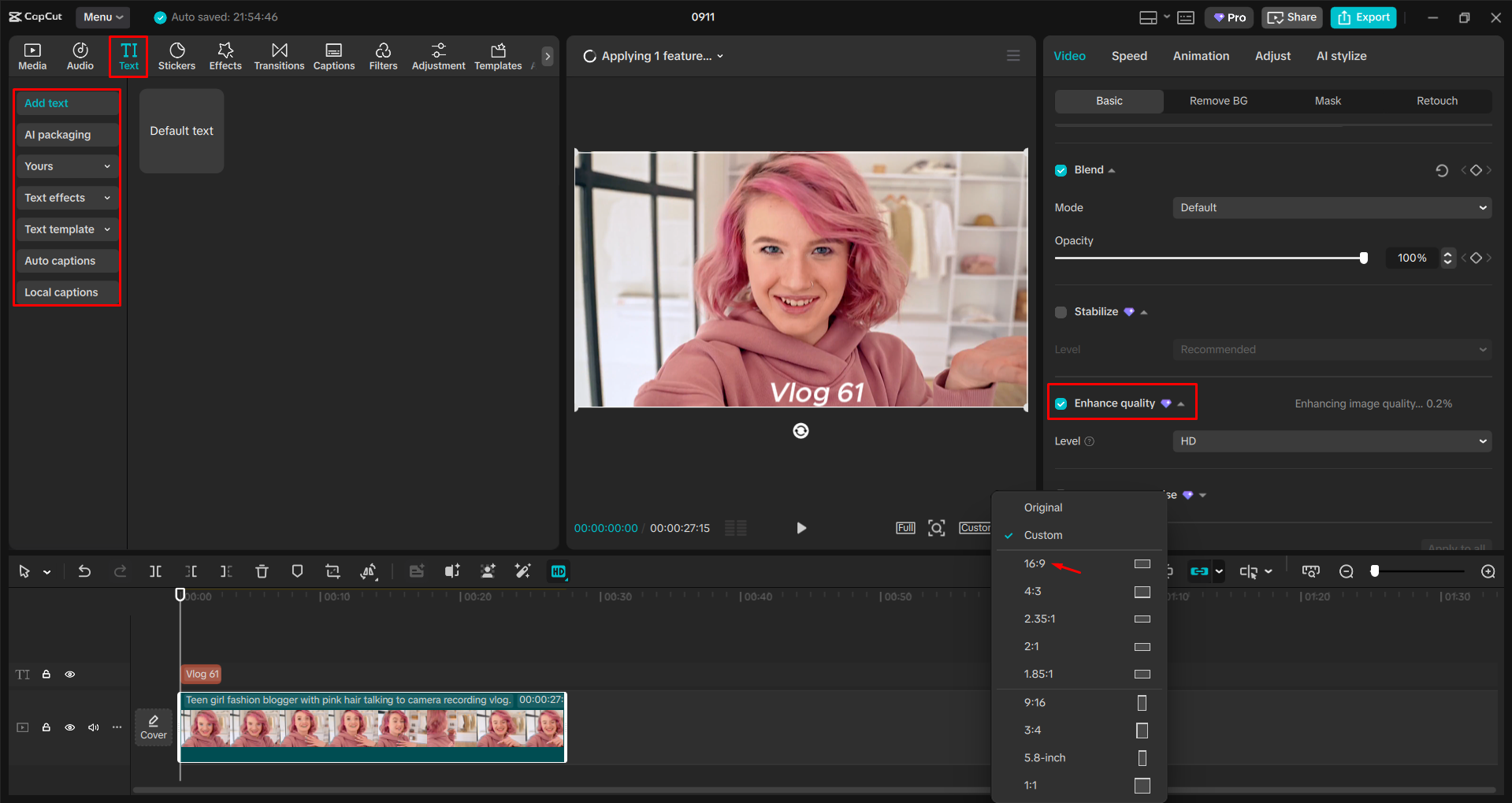Image resolution: width=1512 pixels, height=803 pixels.
Task: Select the Media panel icon
Action: [32, 55]
